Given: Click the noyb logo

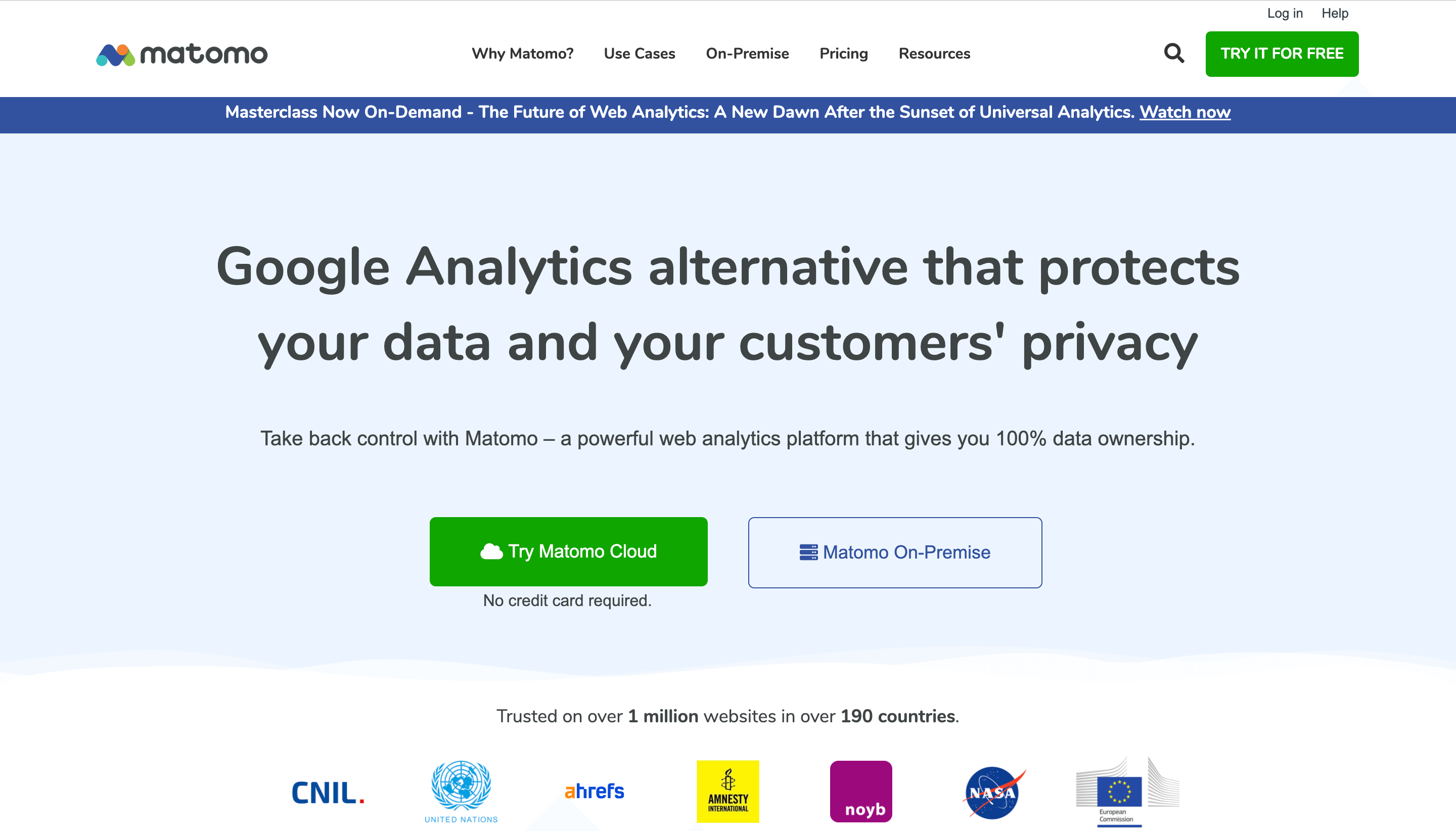Looking at the screenshot, I should [860, 791].
